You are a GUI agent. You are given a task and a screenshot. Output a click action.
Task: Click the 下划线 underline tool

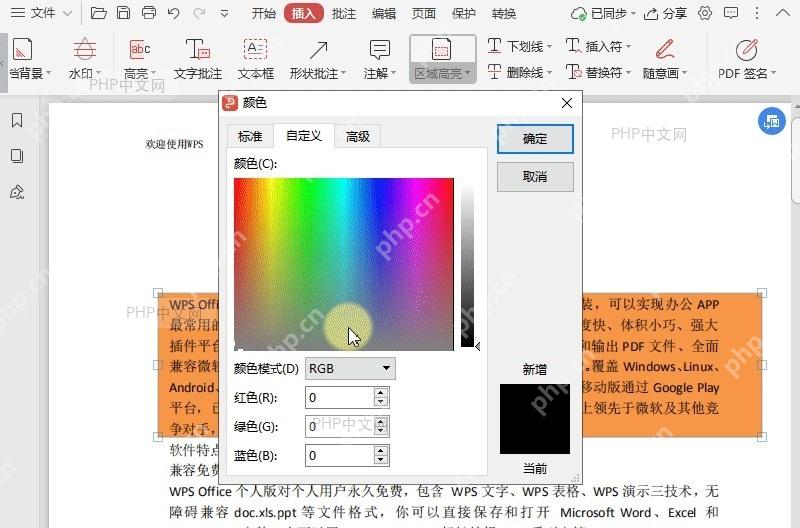tap(519, 46)
